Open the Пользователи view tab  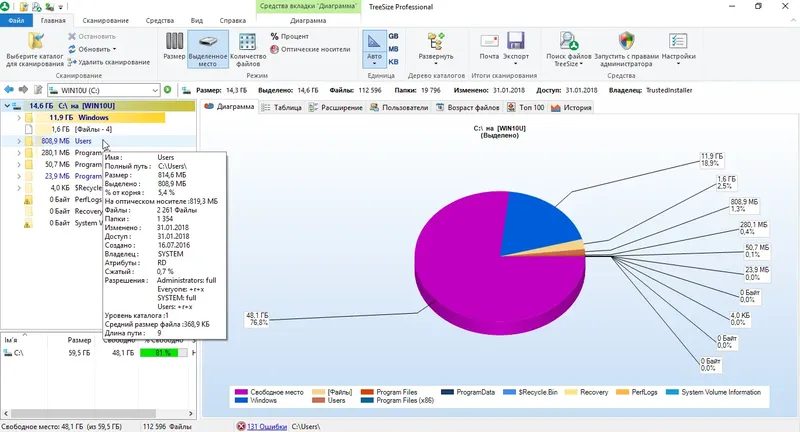(399, 108)
